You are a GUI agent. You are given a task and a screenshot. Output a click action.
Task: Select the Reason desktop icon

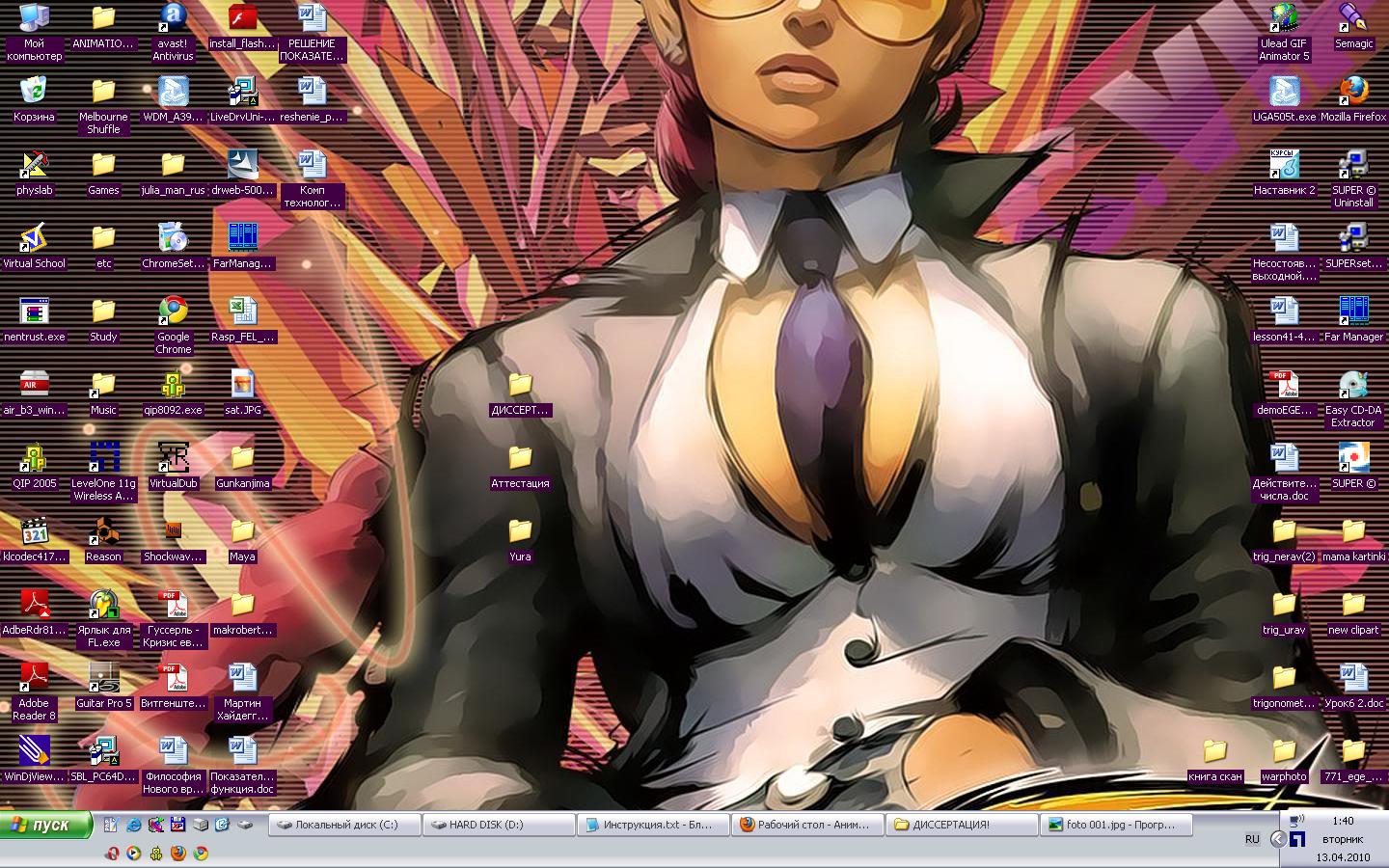pyautogui.click(x=103, y=539)
